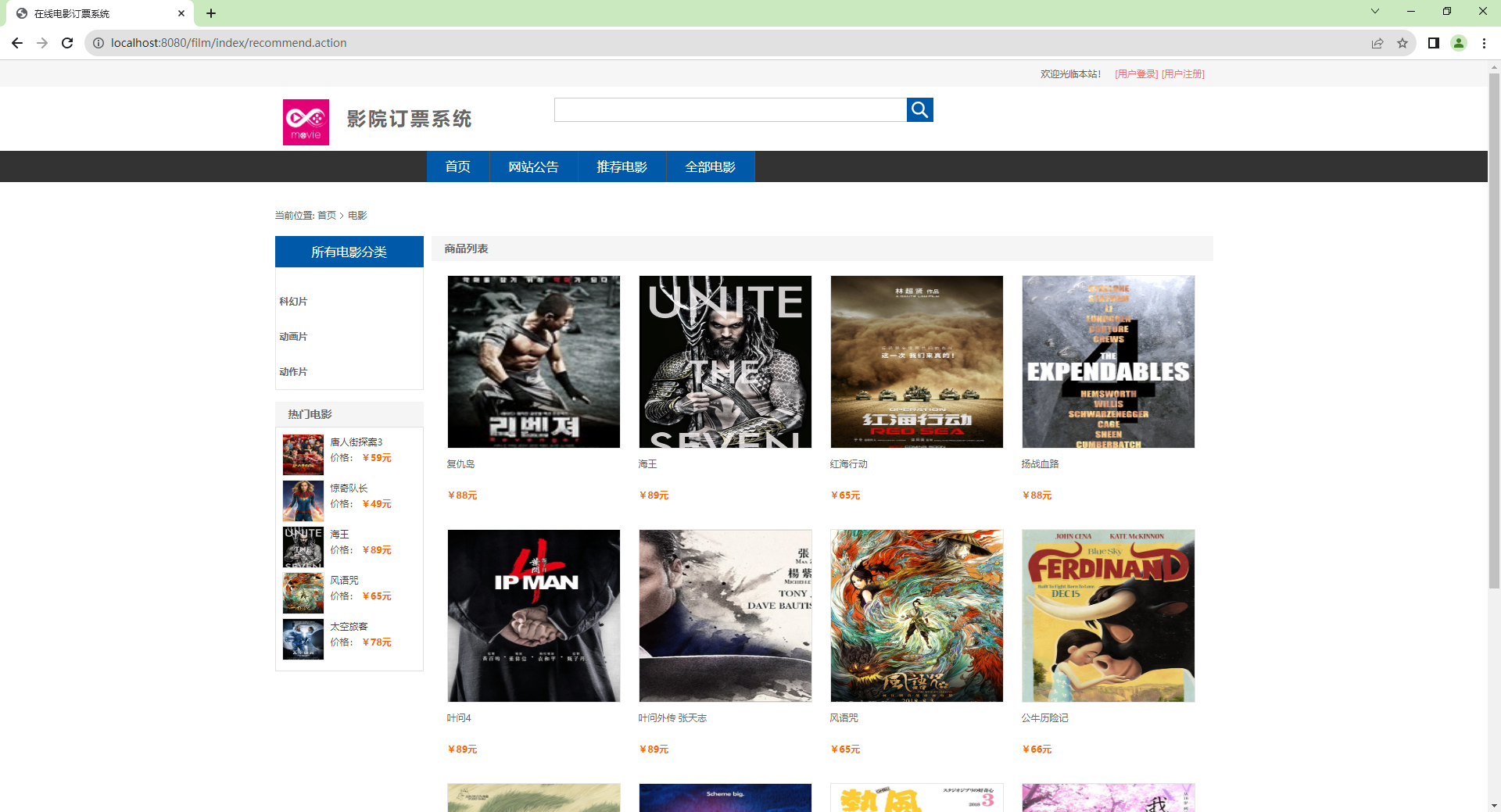The image size is (1501, 812).
Task: Click the browser forward arrow
Action: (x=42, y=43)
